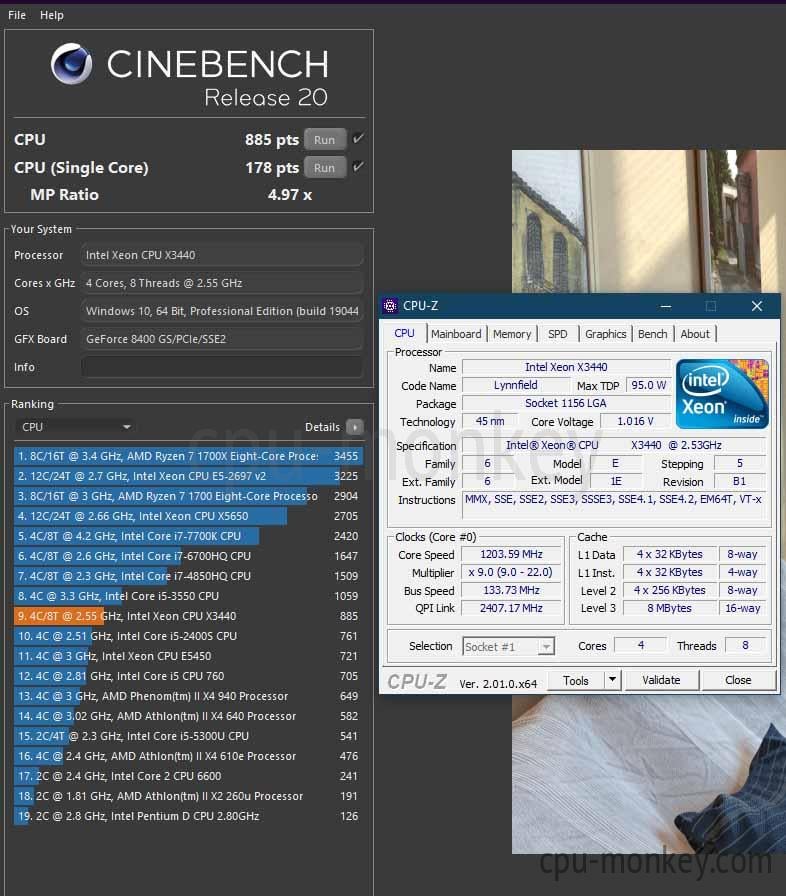
Task: Click the Tools button in CPU-Z
Action: tap(576, 681)
